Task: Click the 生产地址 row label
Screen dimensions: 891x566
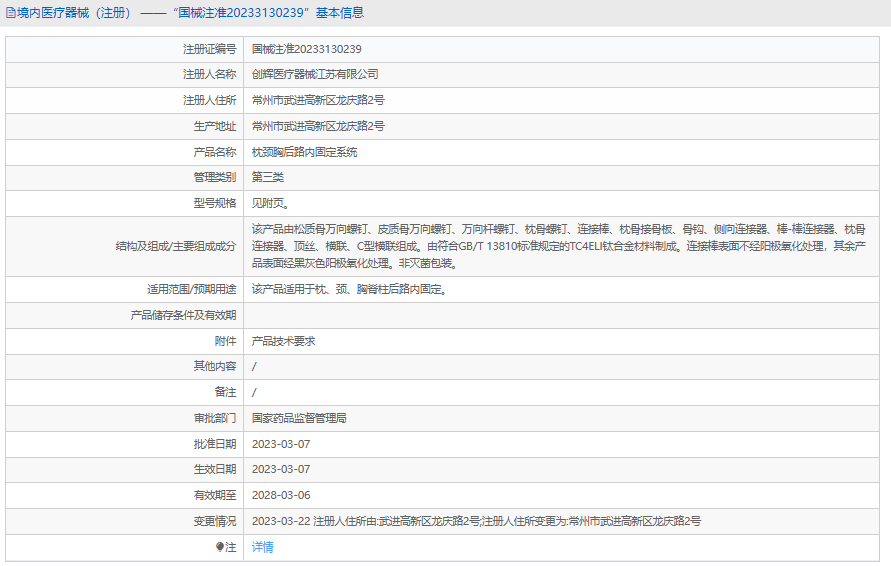Action: (x=214, y=126)
